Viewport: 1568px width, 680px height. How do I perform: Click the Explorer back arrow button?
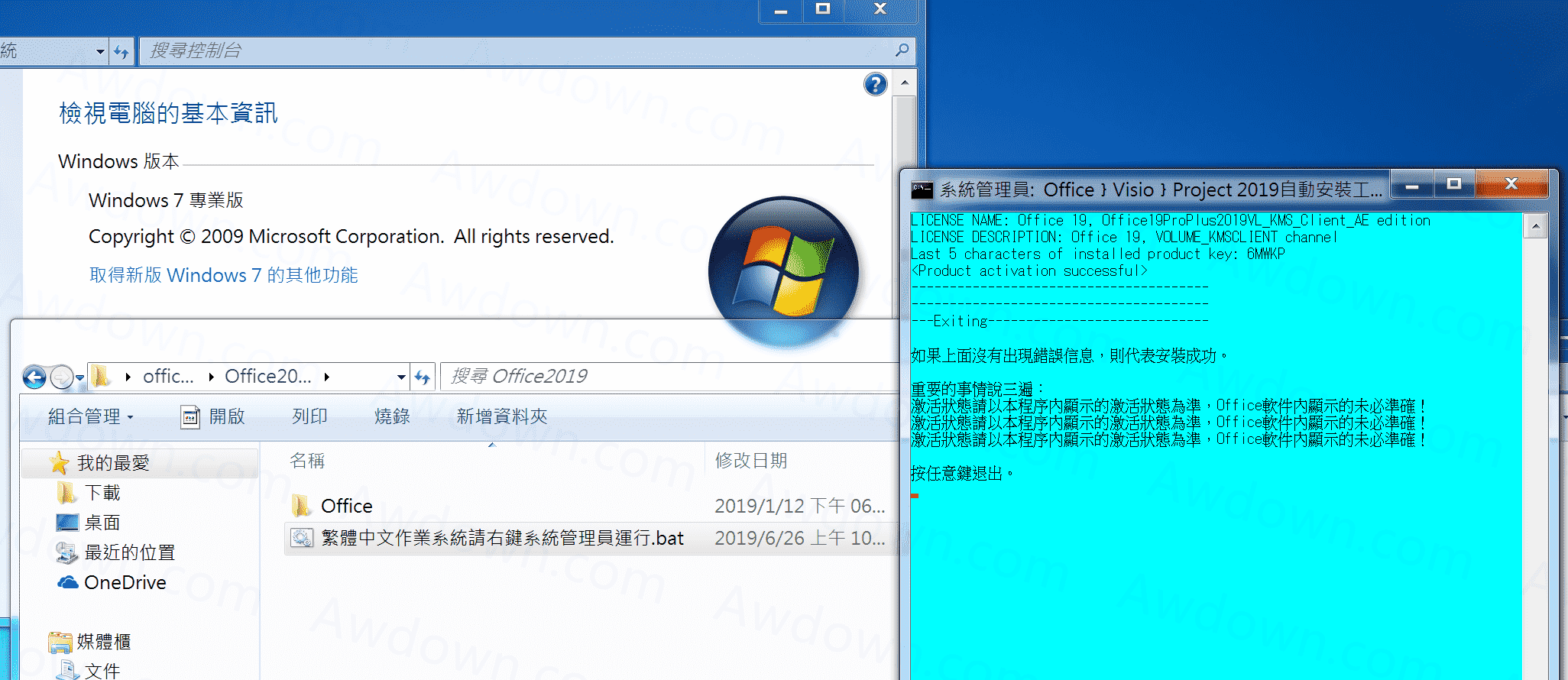click(x=34, y=377)
